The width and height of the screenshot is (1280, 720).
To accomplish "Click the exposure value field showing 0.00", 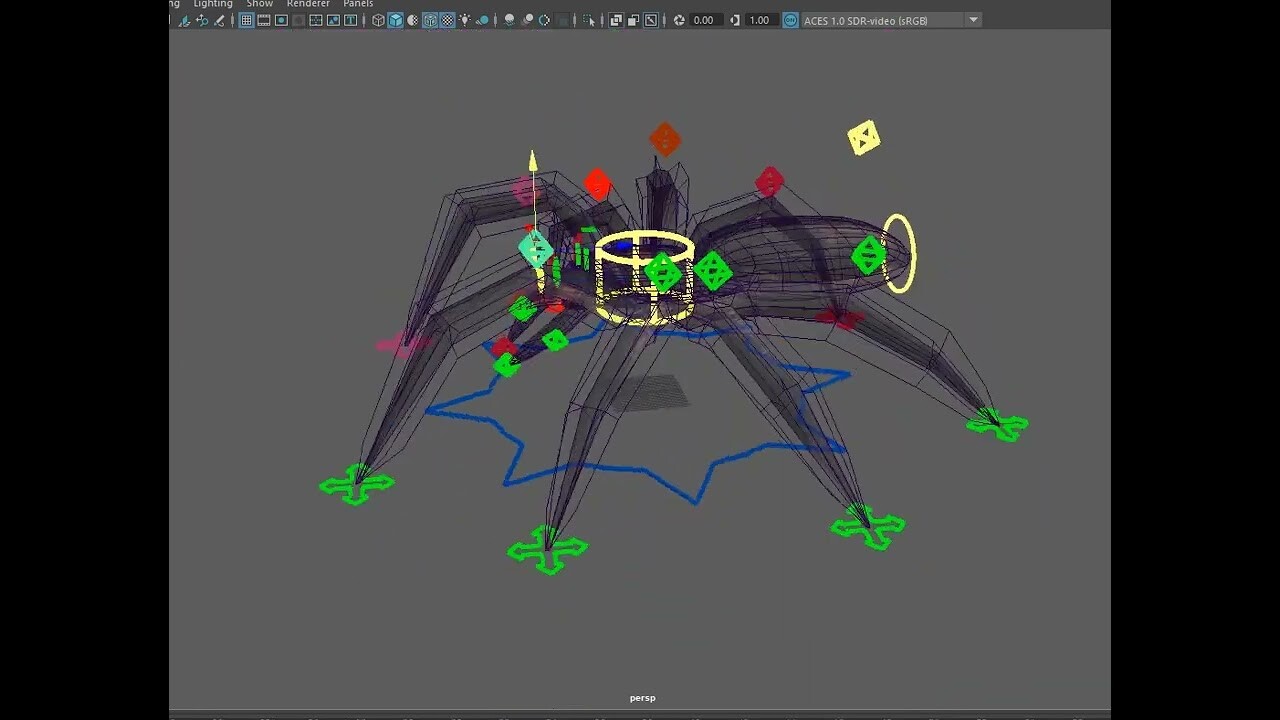I will click(704, 20).
